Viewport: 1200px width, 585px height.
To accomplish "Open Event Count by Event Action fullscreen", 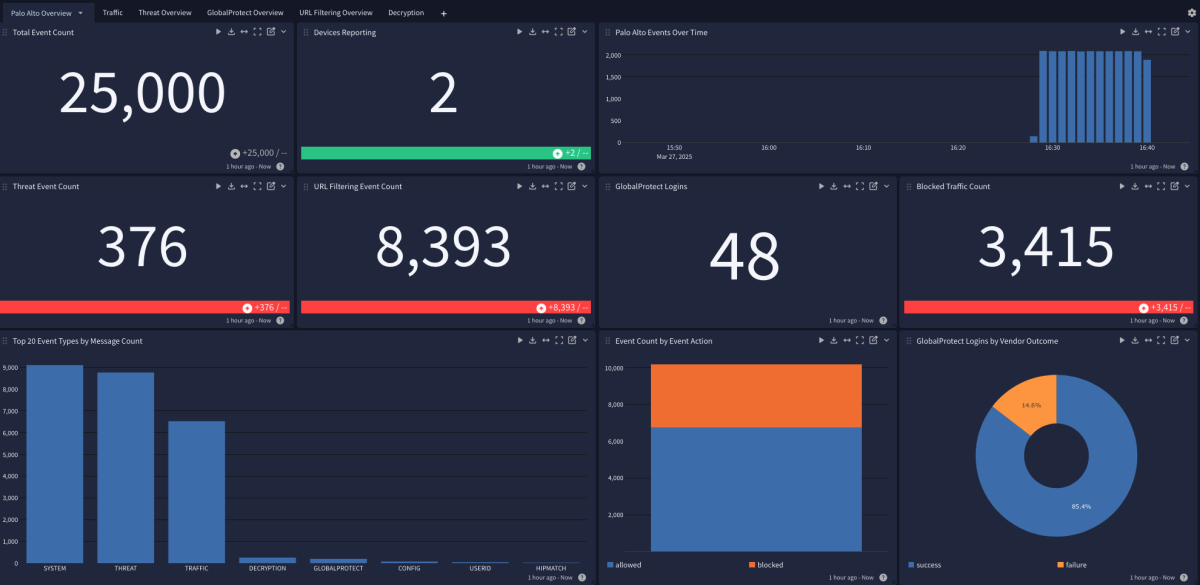I will [x=860, y=340].
